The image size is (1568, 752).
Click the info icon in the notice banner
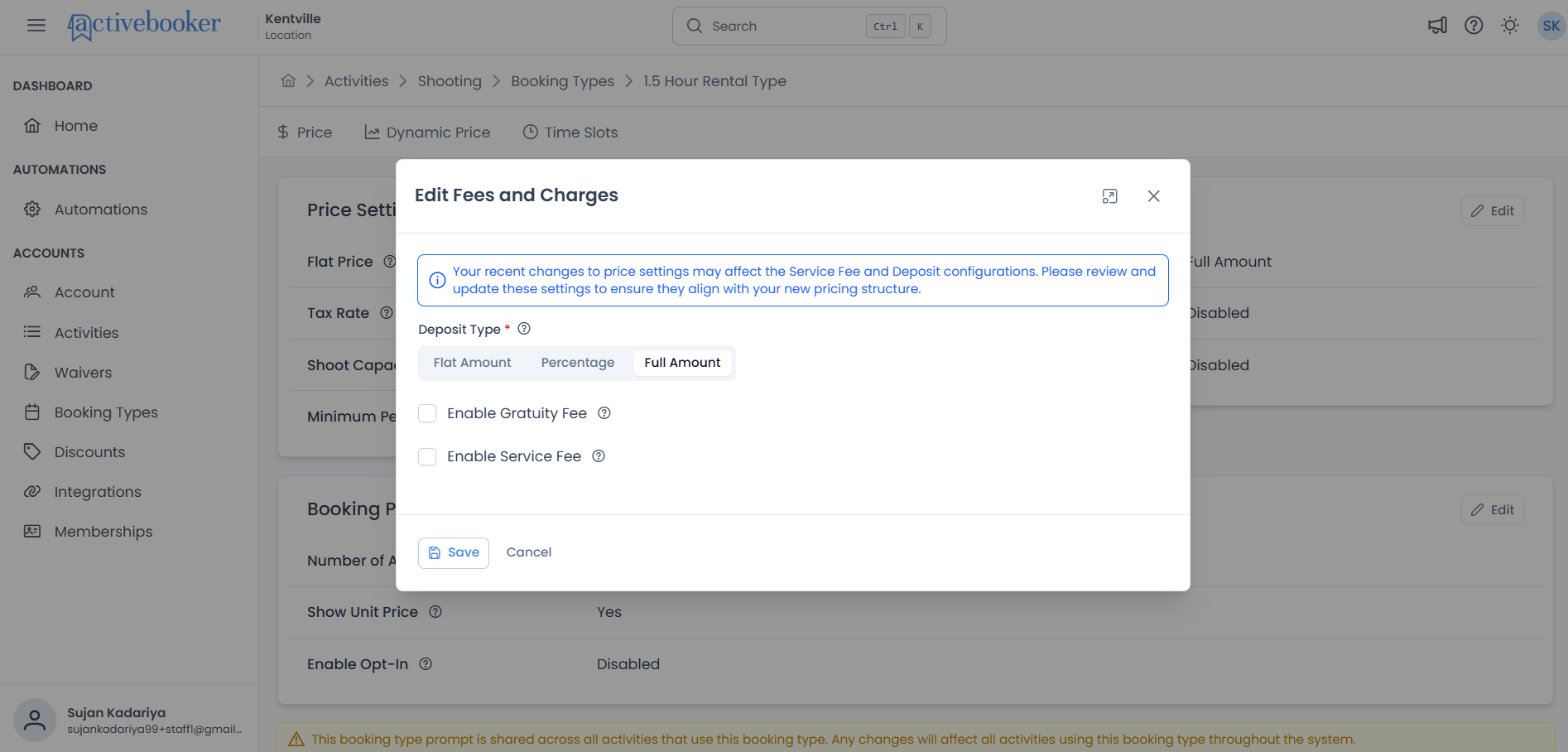437,280
